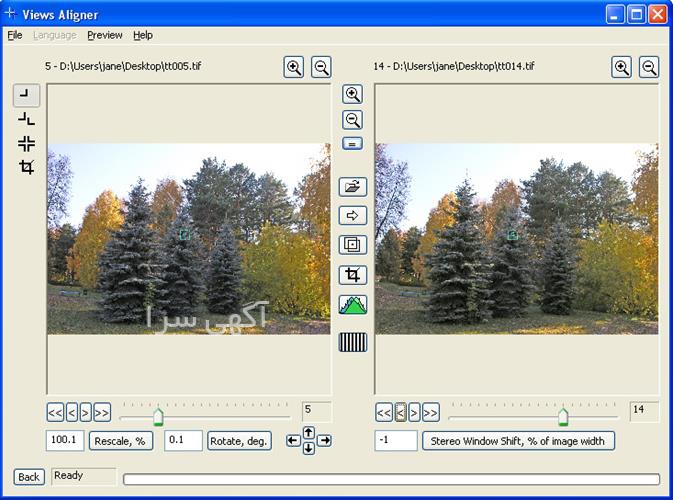This screenshot has height=500, width=673.
Task: Click the right arrow icon in center column
Action: click(353, 215)
